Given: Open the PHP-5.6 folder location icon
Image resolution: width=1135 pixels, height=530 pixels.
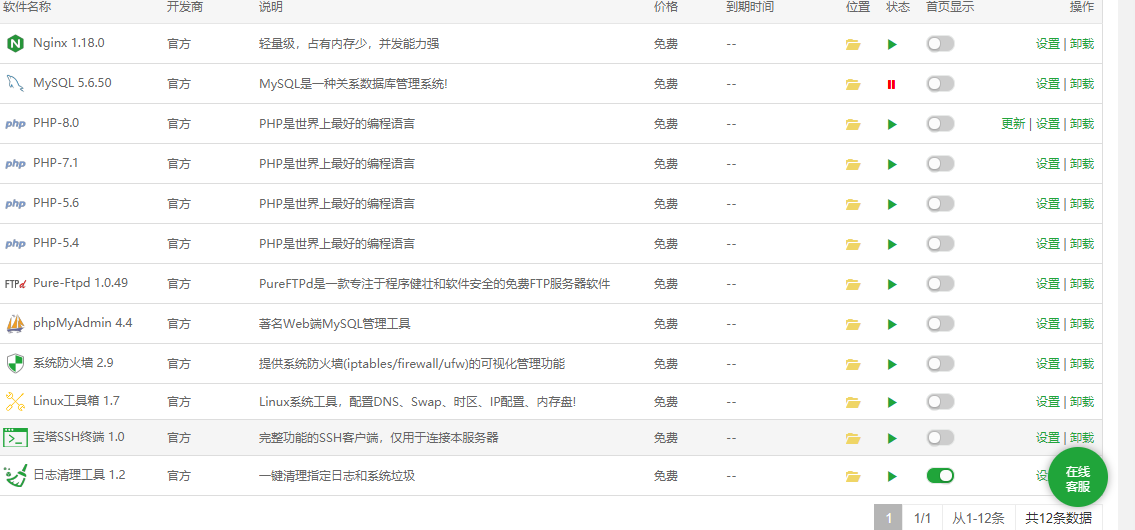Looking at the screenshot, I should point(853,204).
